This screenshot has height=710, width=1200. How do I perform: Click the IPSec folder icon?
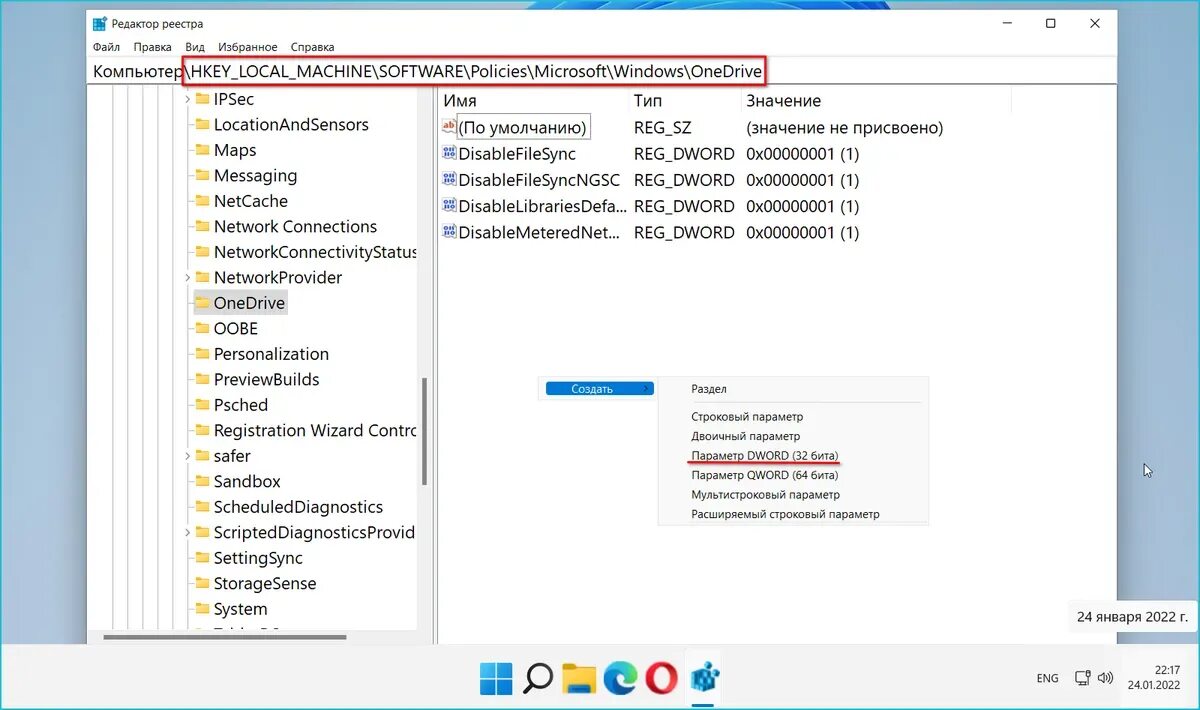pyautogui.click(x=202, y=99)
